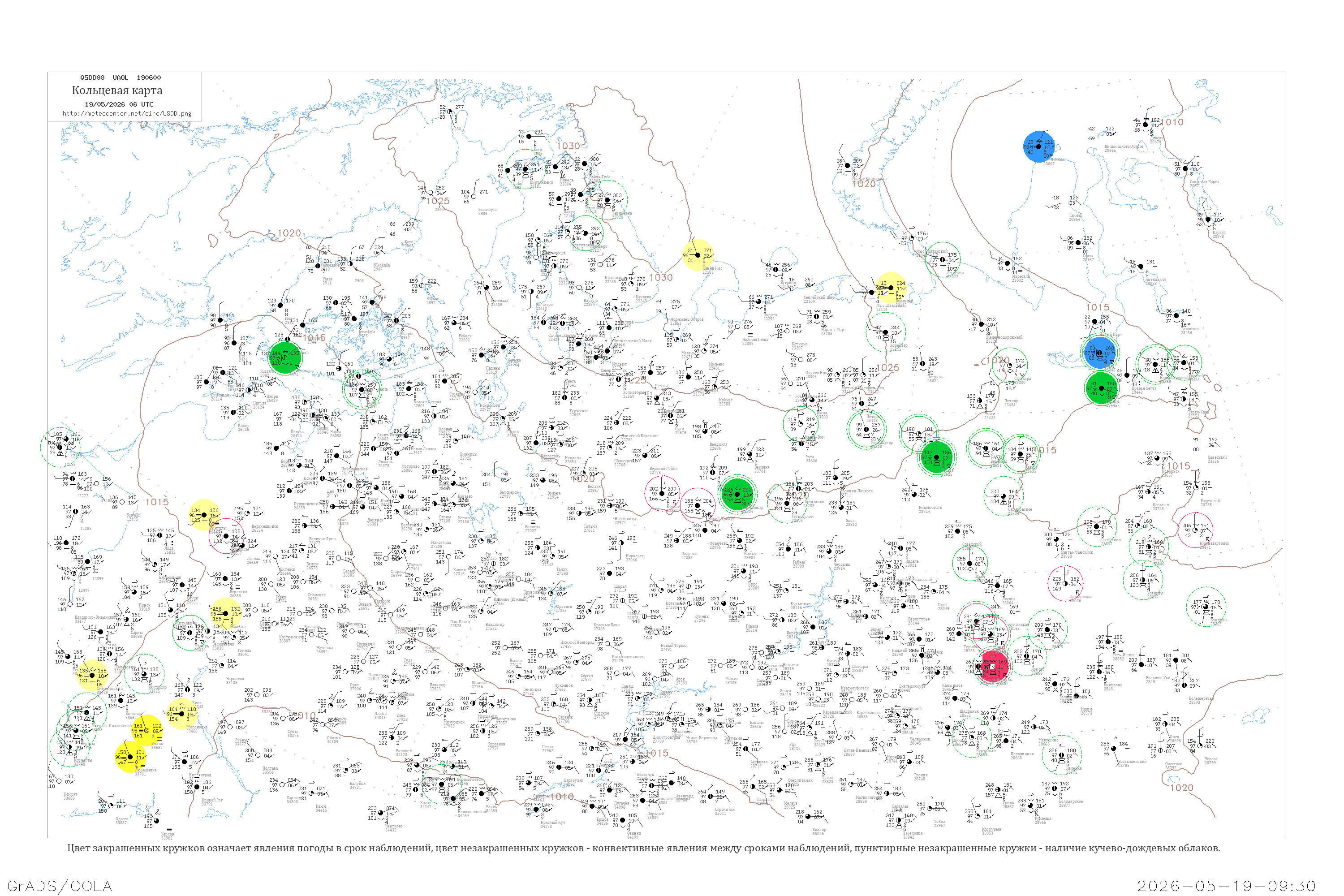Click the "1010" isobar label beside Диксон
The height and width of the screenshot is (896, 1344).
(1172, 122)
